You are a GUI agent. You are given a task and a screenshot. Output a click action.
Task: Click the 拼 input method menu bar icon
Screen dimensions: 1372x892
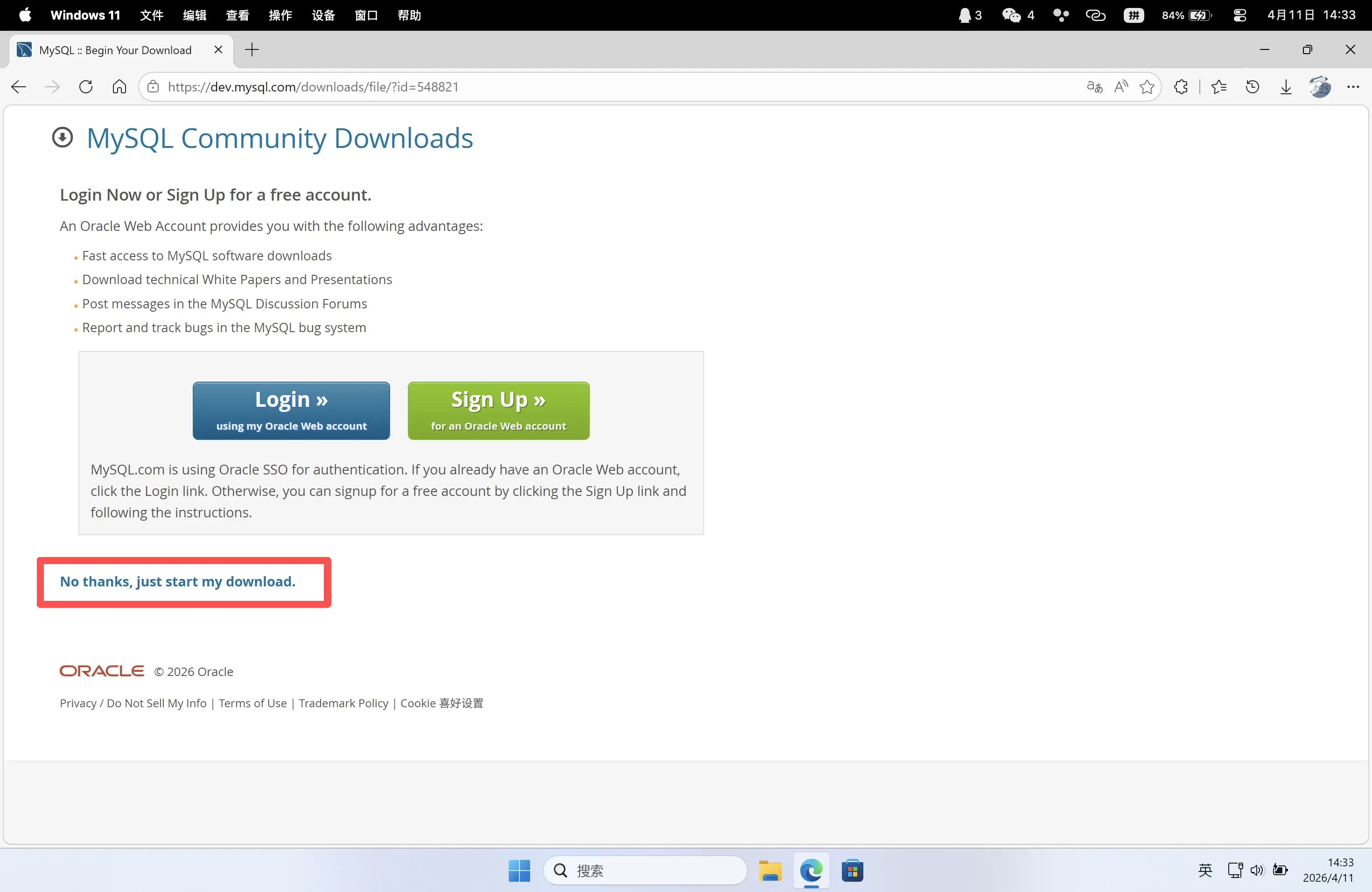pos(1134,15)
